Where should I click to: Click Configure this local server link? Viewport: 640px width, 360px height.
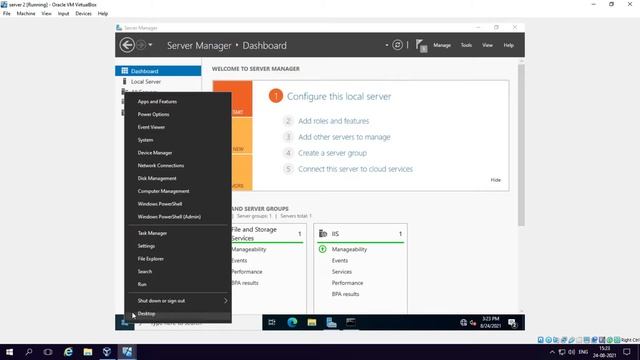pyautogui.click(x=339, y=97)
